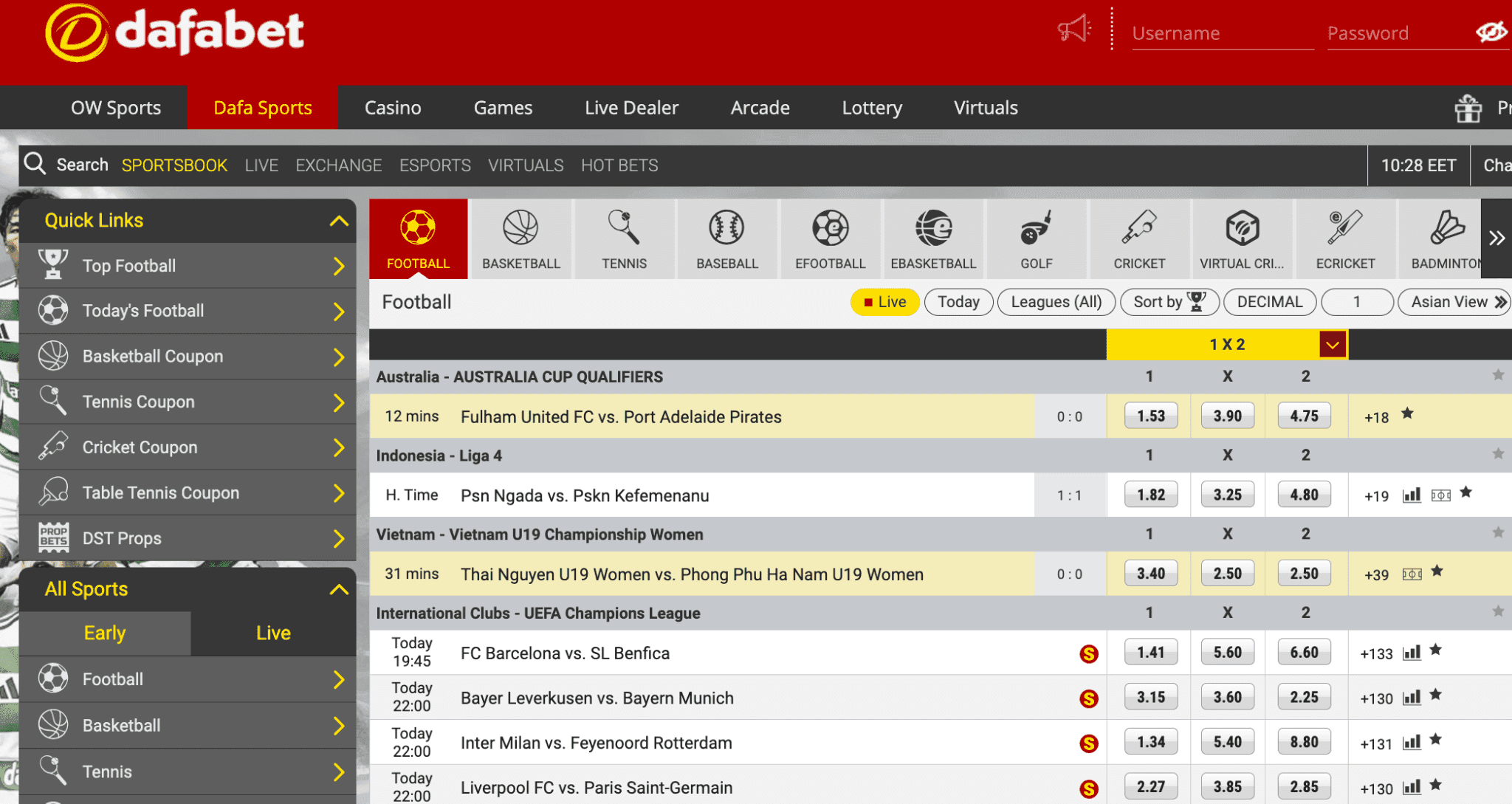Open the 1 X 2 market dropdown
1512x804 pixels.
coord(1332,345)
